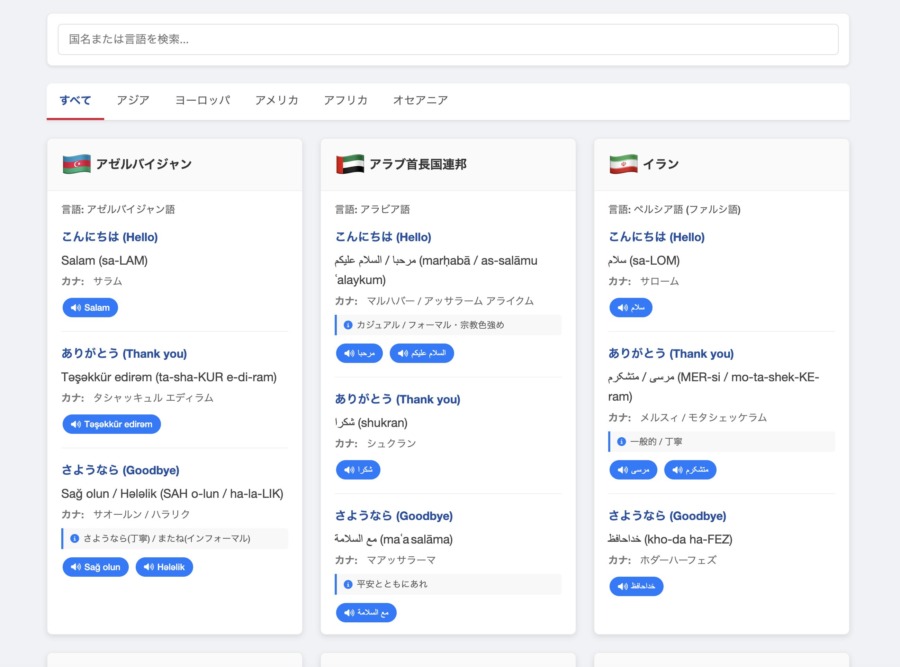Click the (ma'a salāma) phrase text

[x=394, y=540]
